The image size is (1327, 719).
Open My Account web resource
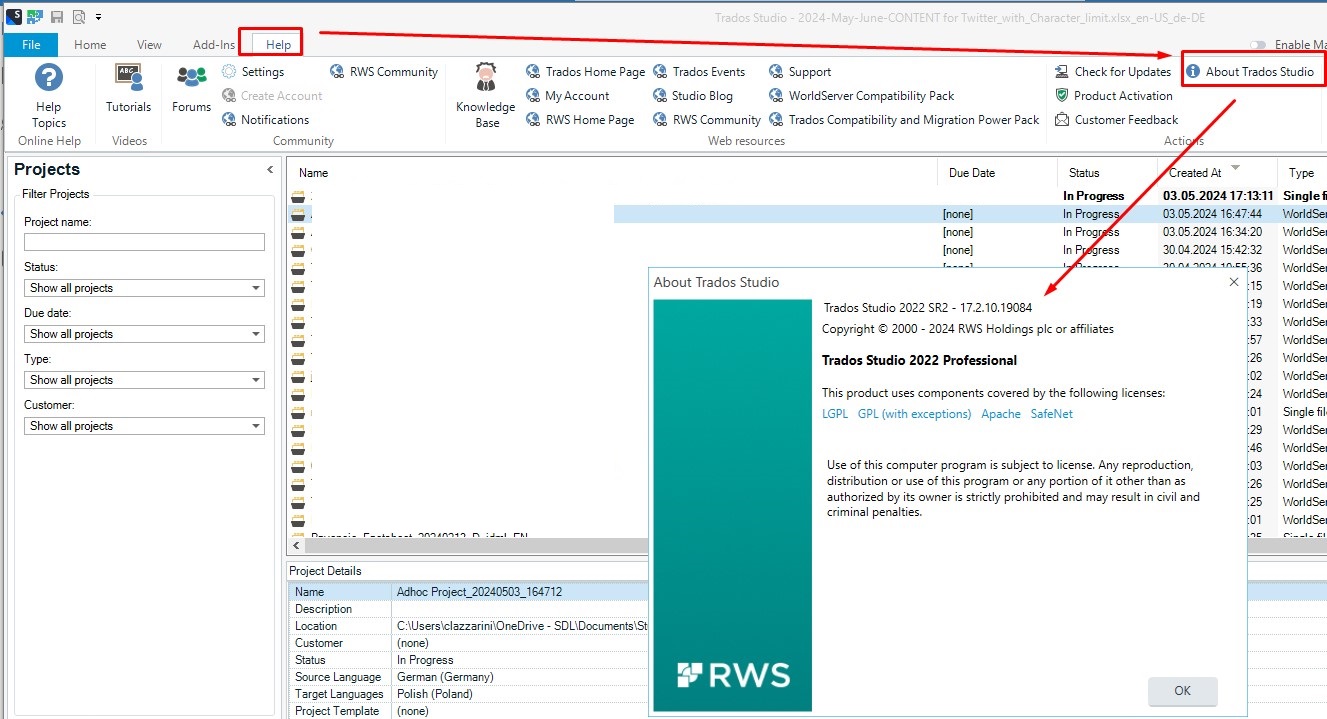(568, 96)
